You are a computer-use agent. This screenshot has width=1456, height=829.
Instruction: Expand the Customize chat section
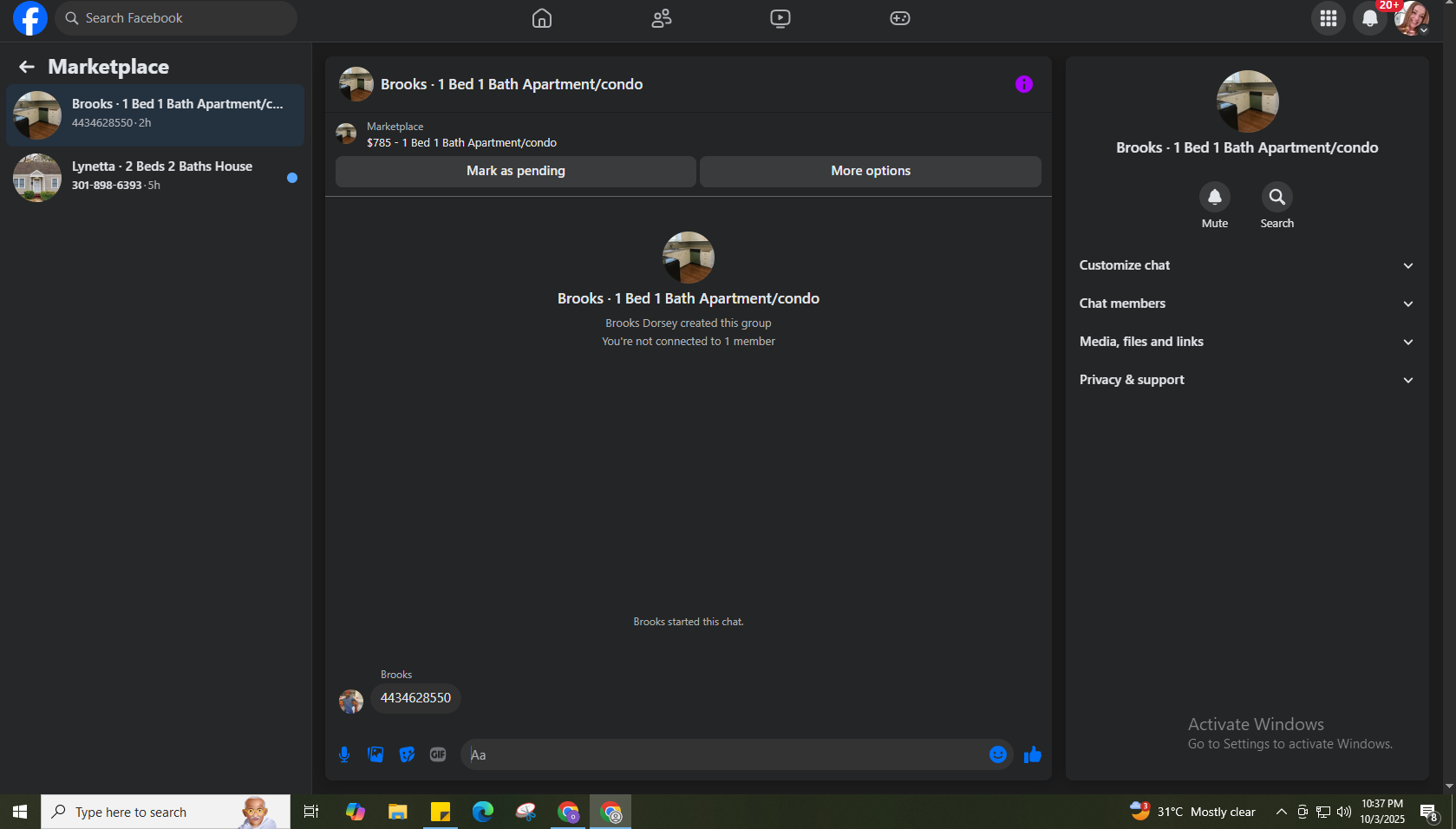click(1247, 265)
